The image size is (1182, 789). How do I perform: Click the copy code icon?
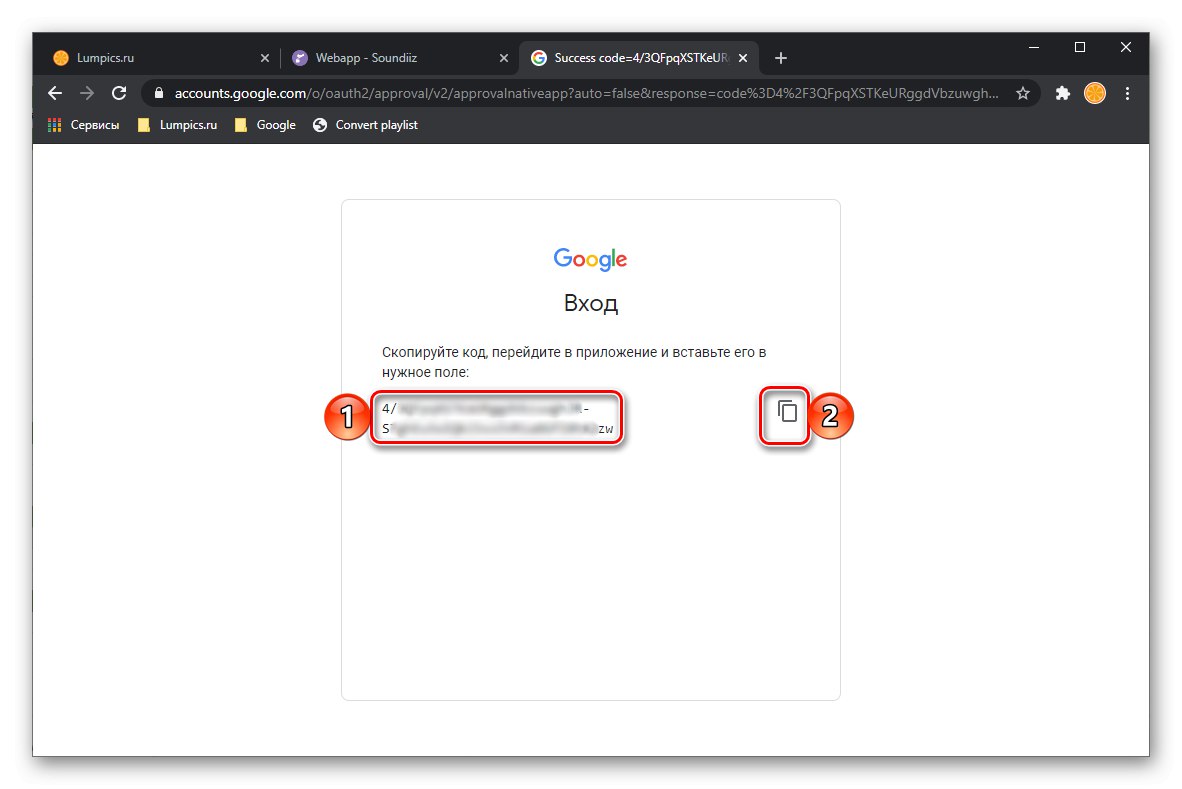(x=787, y=411)
